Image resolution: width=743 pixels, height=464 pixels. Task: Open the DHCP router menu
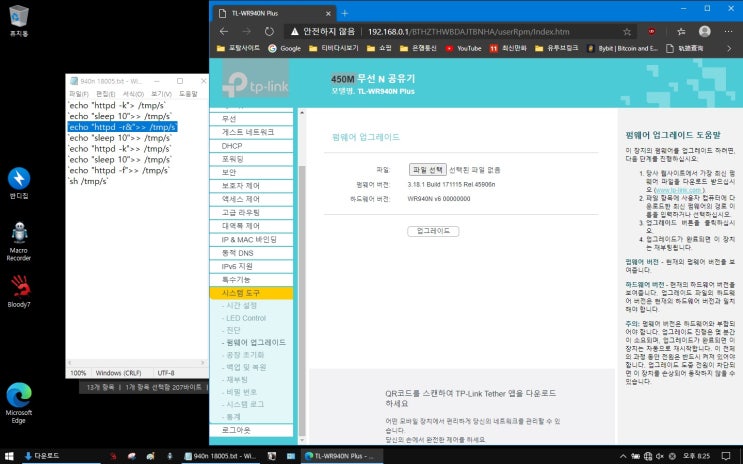tap(251, 146)
